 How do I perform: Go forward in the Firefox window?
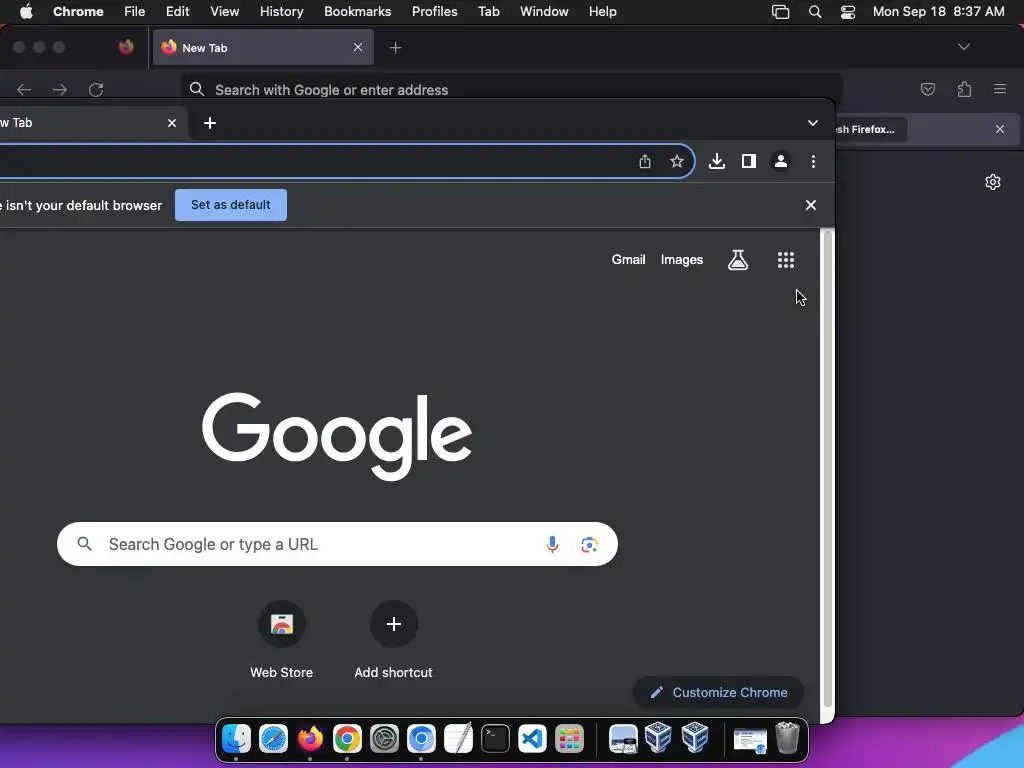pos(60,89)
